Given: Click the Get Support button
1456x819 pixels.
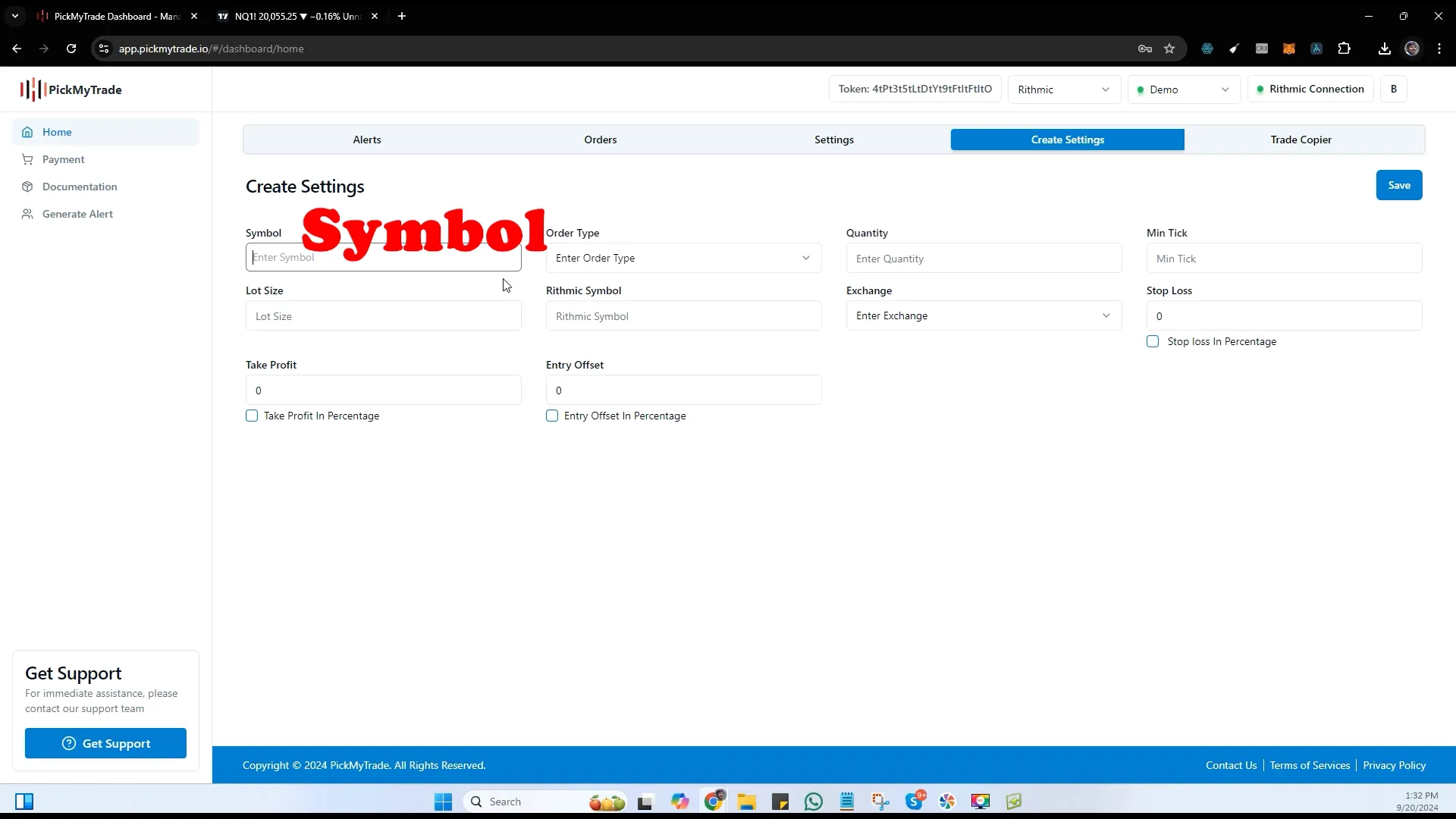Looking at the screenshot, I should tap(105, 743).
